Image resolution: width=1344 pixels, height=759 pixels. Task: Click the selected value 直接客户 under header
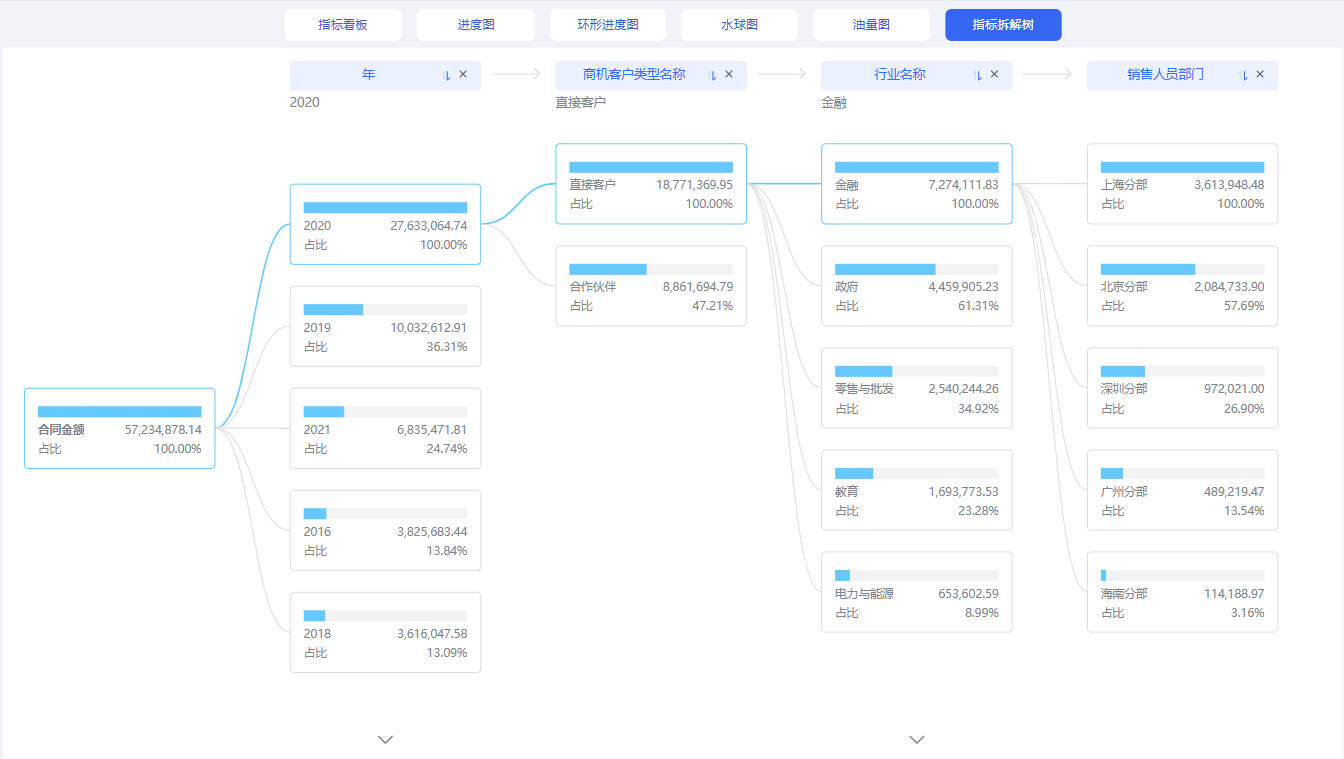581,102
